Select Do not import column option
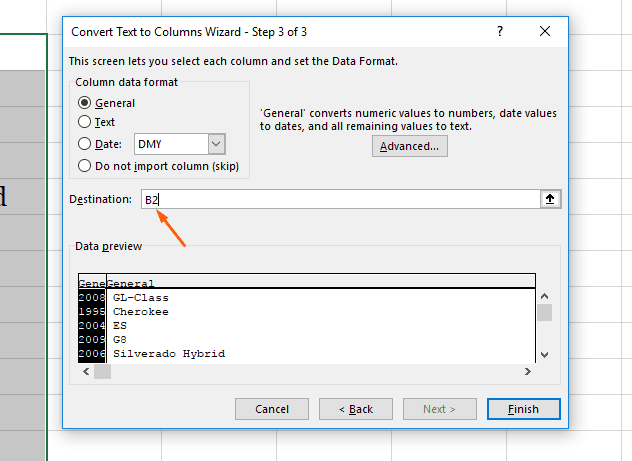 pos(85,165)
